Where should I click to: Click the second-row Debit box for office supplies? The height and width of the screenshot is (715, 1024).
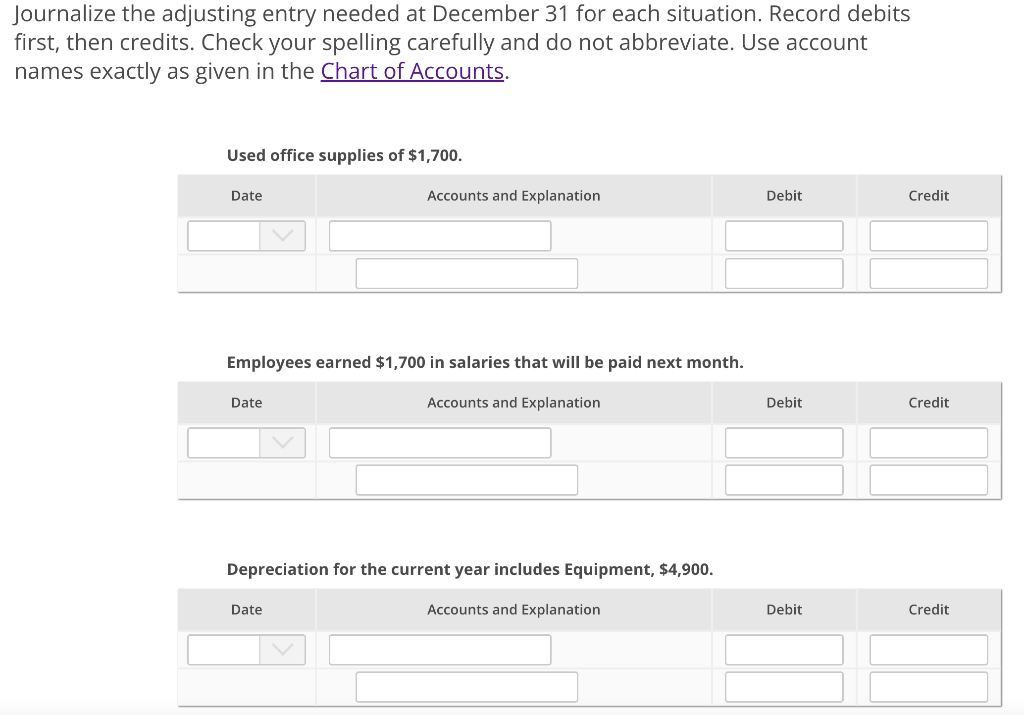pyautogui.click(x=783, y=272)
